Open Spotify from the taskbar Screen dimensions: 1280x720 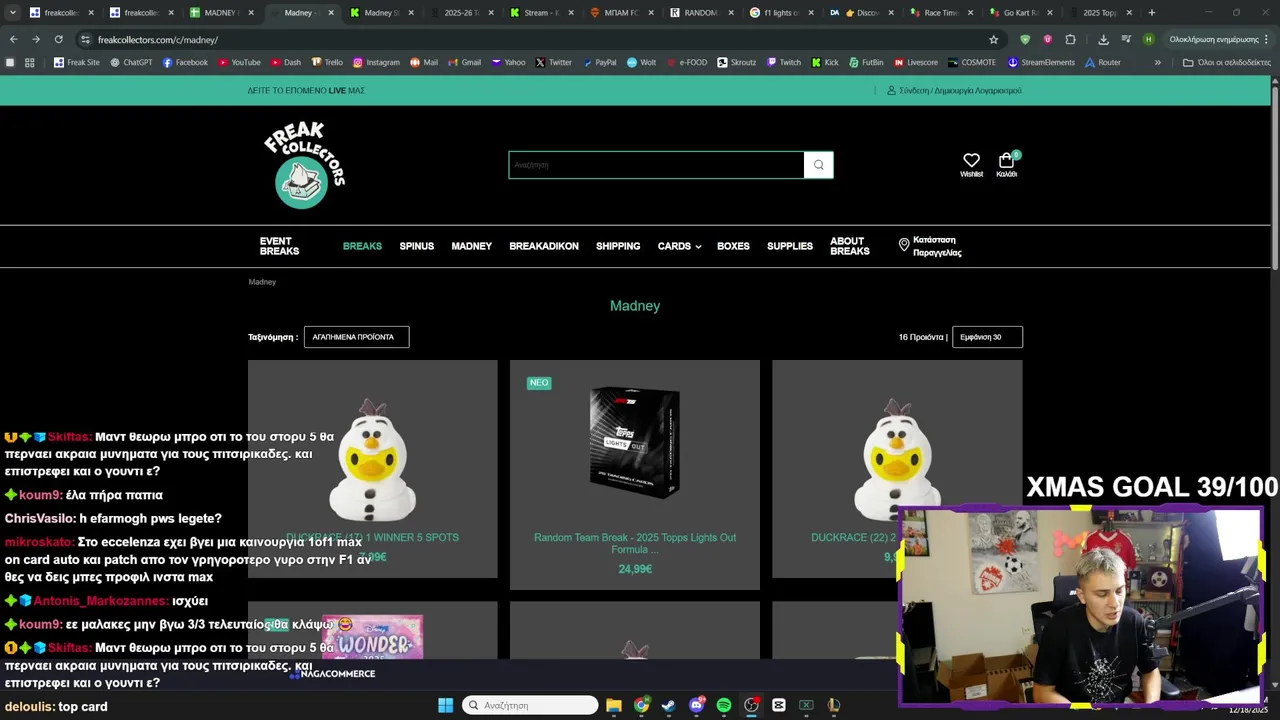coord(724,705)
